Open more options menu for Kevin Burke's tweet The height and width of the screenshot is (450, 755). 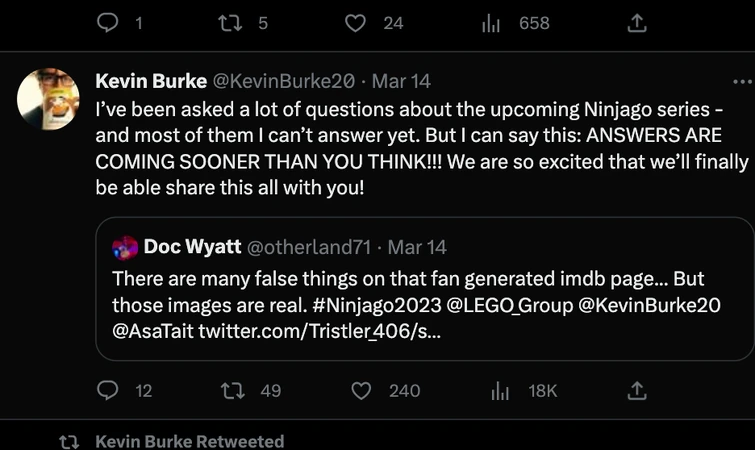click(x=741, y=81)
